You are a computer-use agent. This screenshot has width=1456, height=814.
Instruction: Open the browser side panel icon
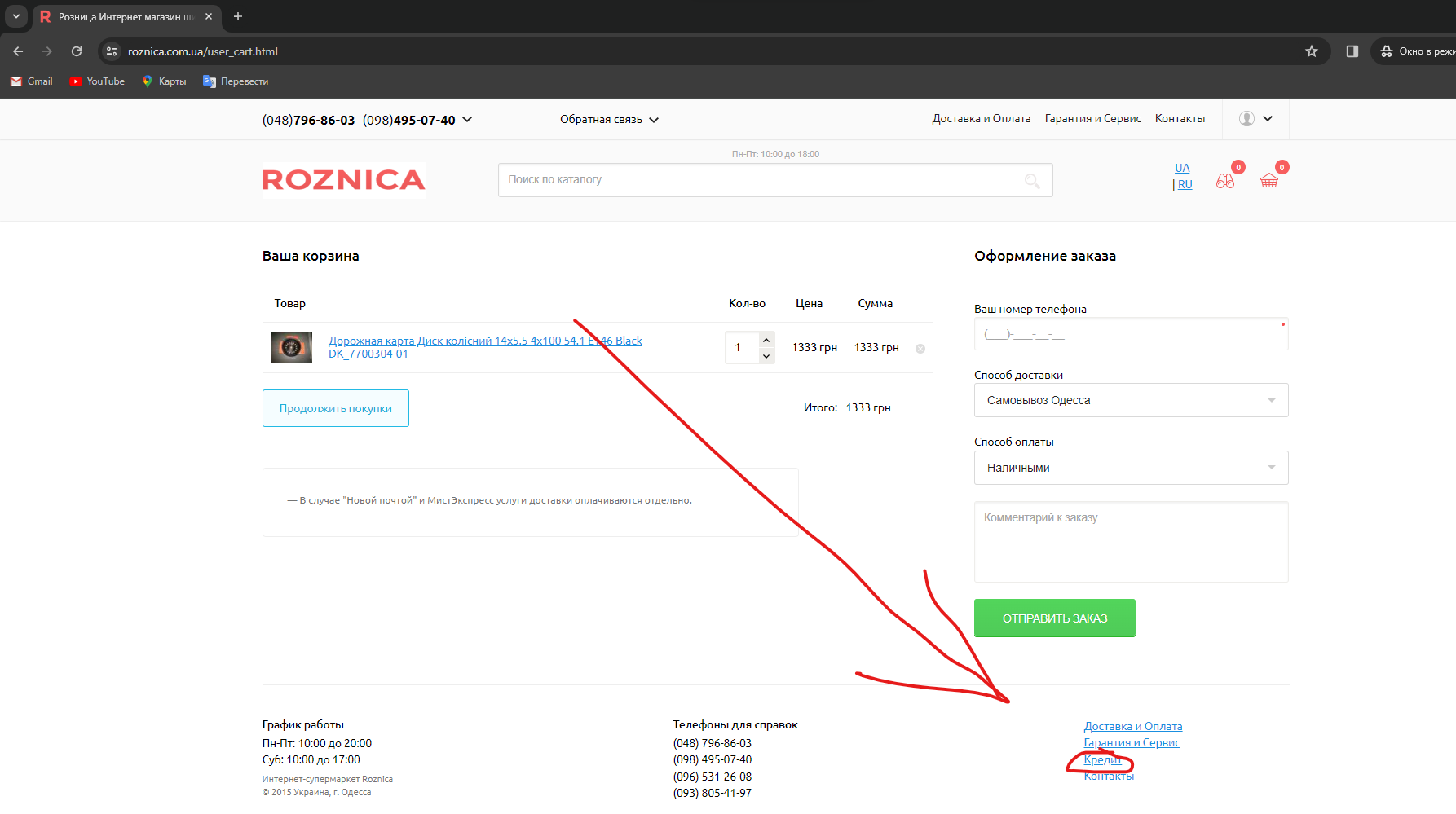tap(1352, 51)
